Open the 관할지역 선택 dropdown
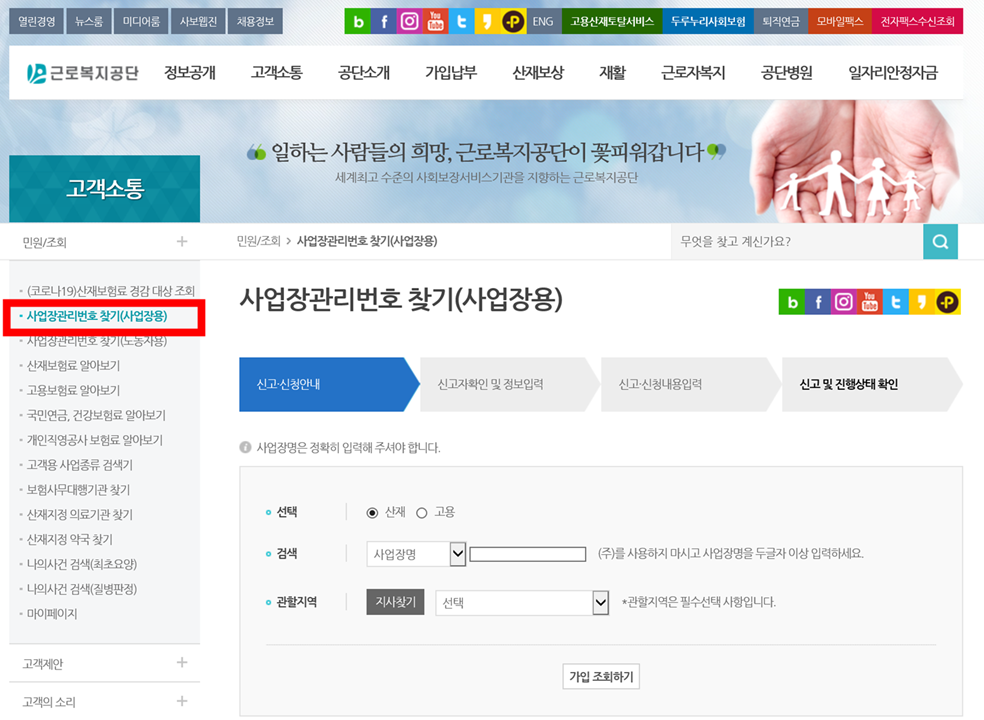This screenshot has height=720, width=984. click(x=522, y=603)
